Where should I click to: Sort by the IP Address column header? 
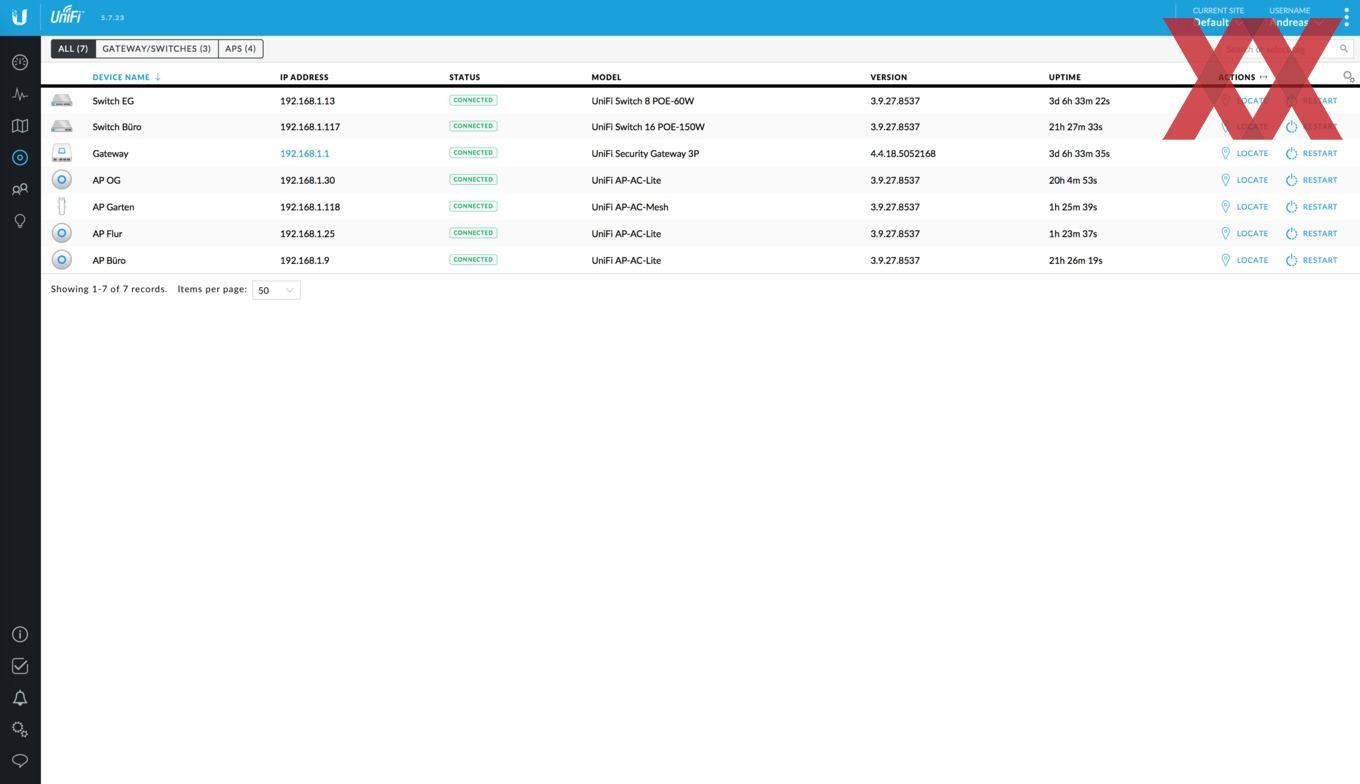(x=304, y=77)
